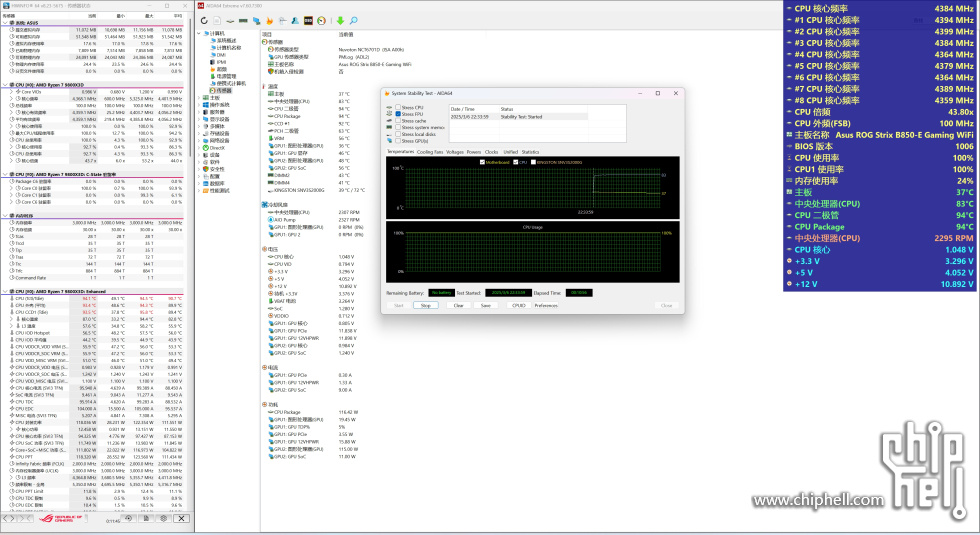Open Preferences in stability test window
The image size is (980, 535).
coord(546,306)
